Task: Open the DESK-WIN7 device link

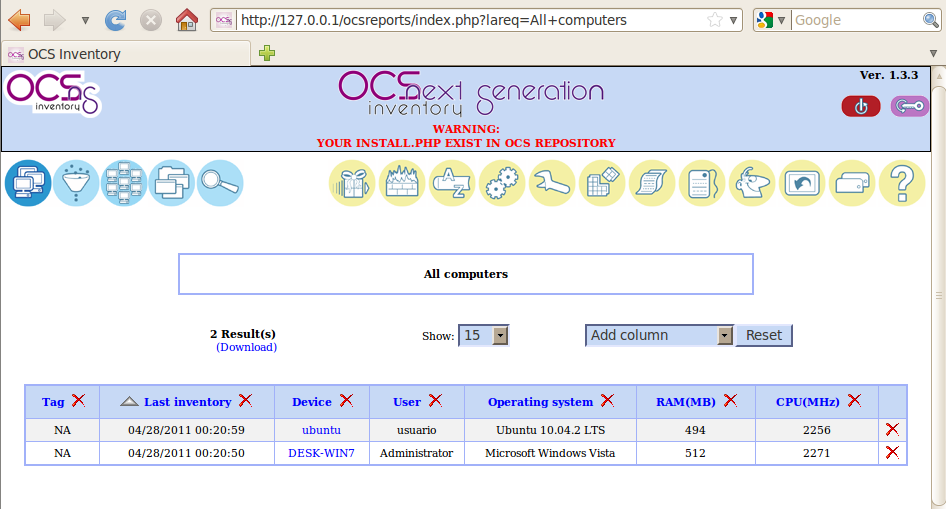Action: click(322, 453)
